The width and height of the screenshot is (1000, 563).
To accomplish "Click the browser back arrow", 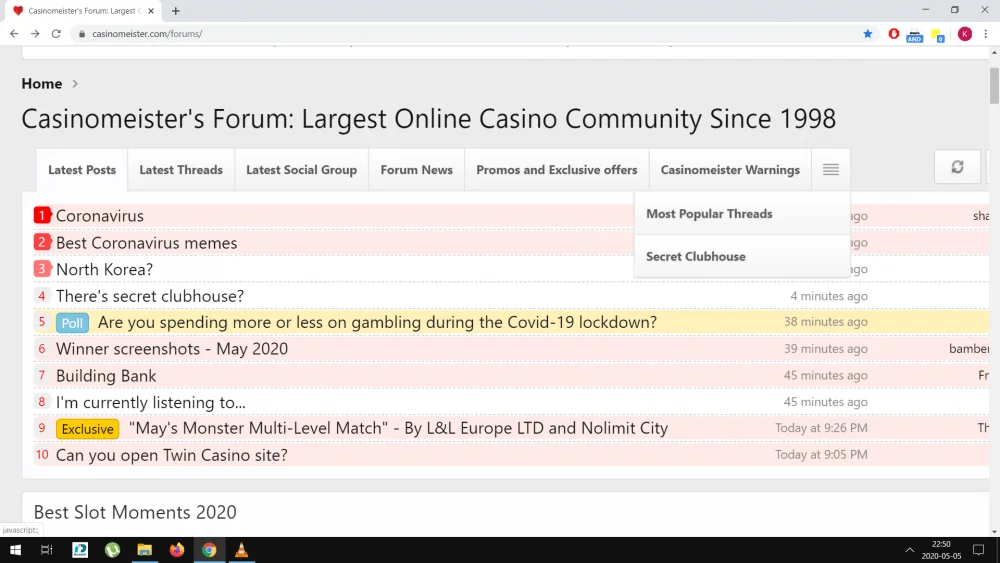I will [x=14, y=34].
